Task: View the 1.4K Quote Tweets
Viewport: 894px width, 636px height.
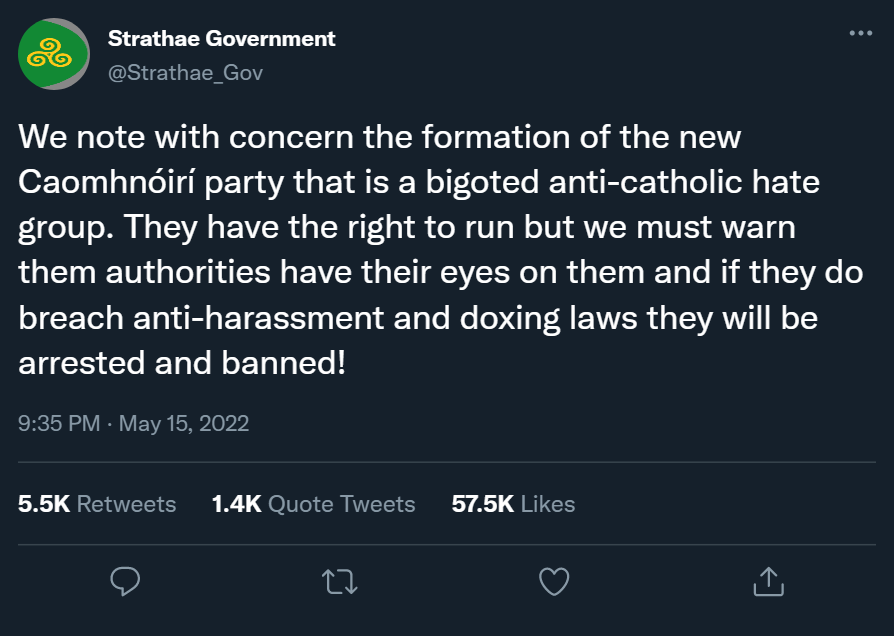Action: (313, 504)
